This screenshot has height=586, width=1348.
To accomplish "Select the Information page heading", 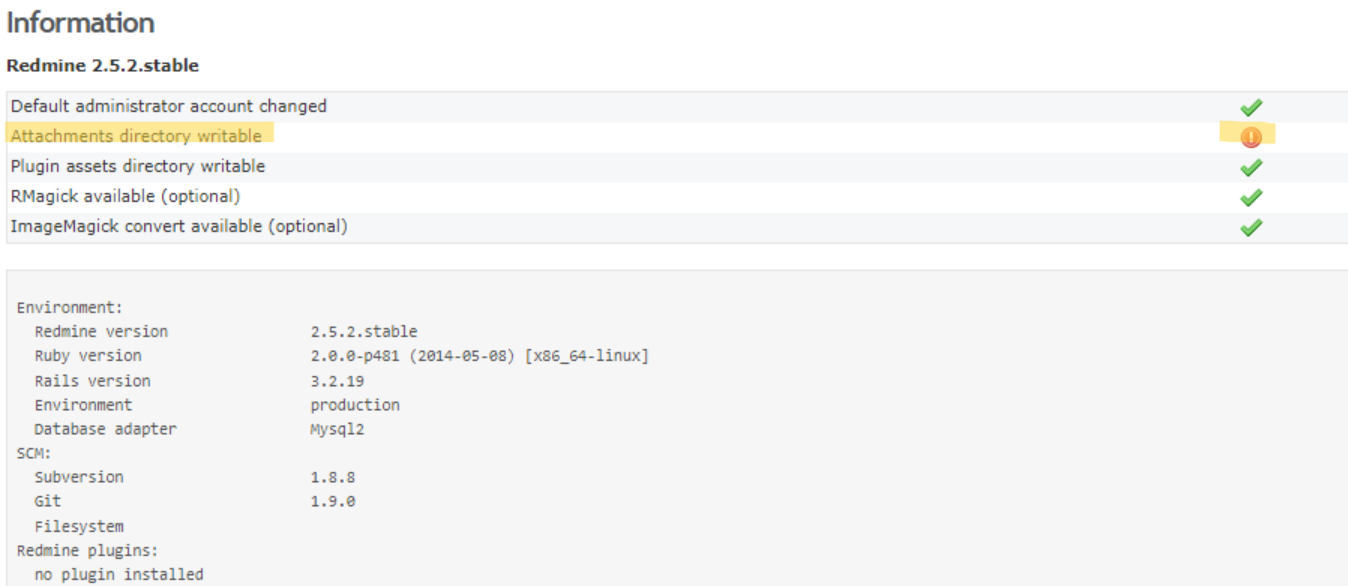I will pos(81,22).
